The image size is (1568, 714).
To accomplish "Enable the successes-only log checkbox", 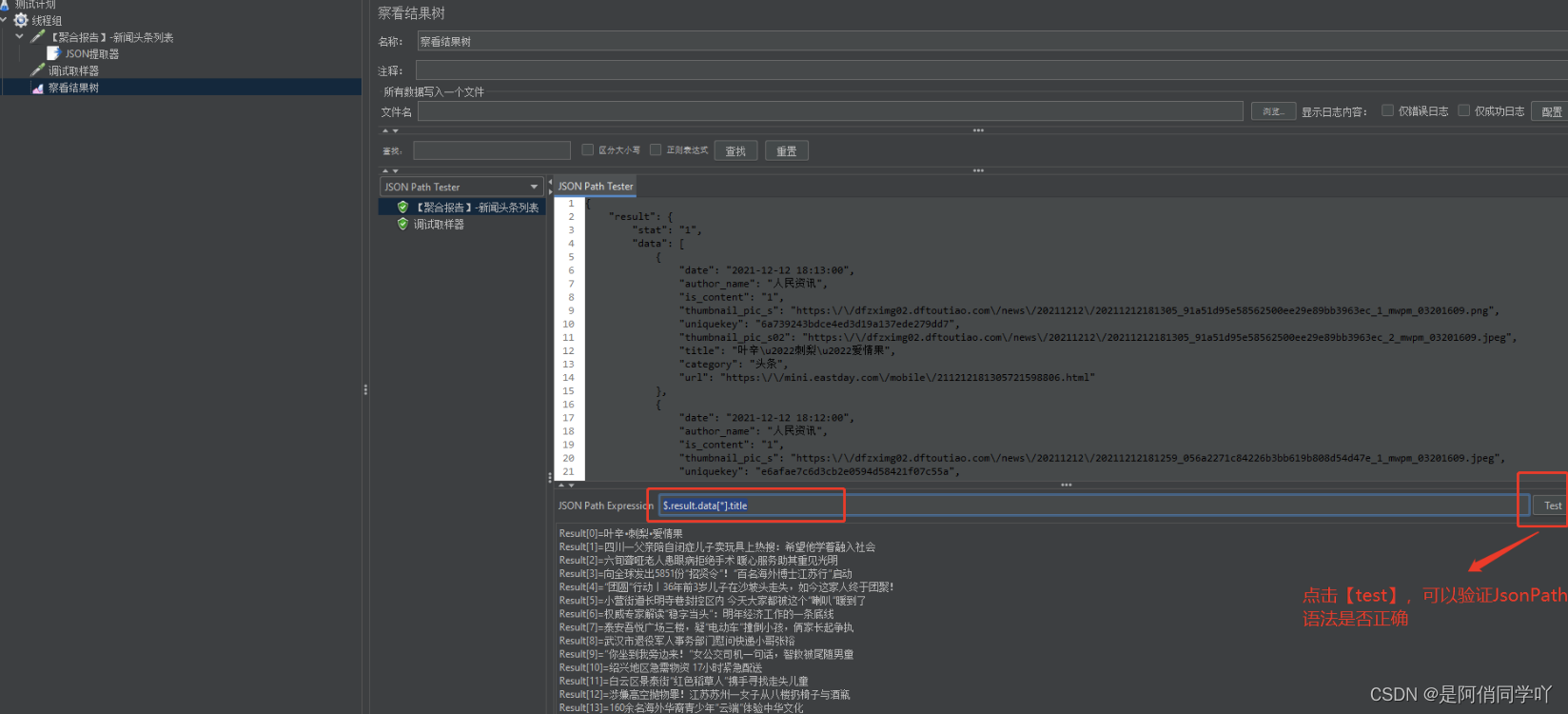I will [x=1463, y=110].
